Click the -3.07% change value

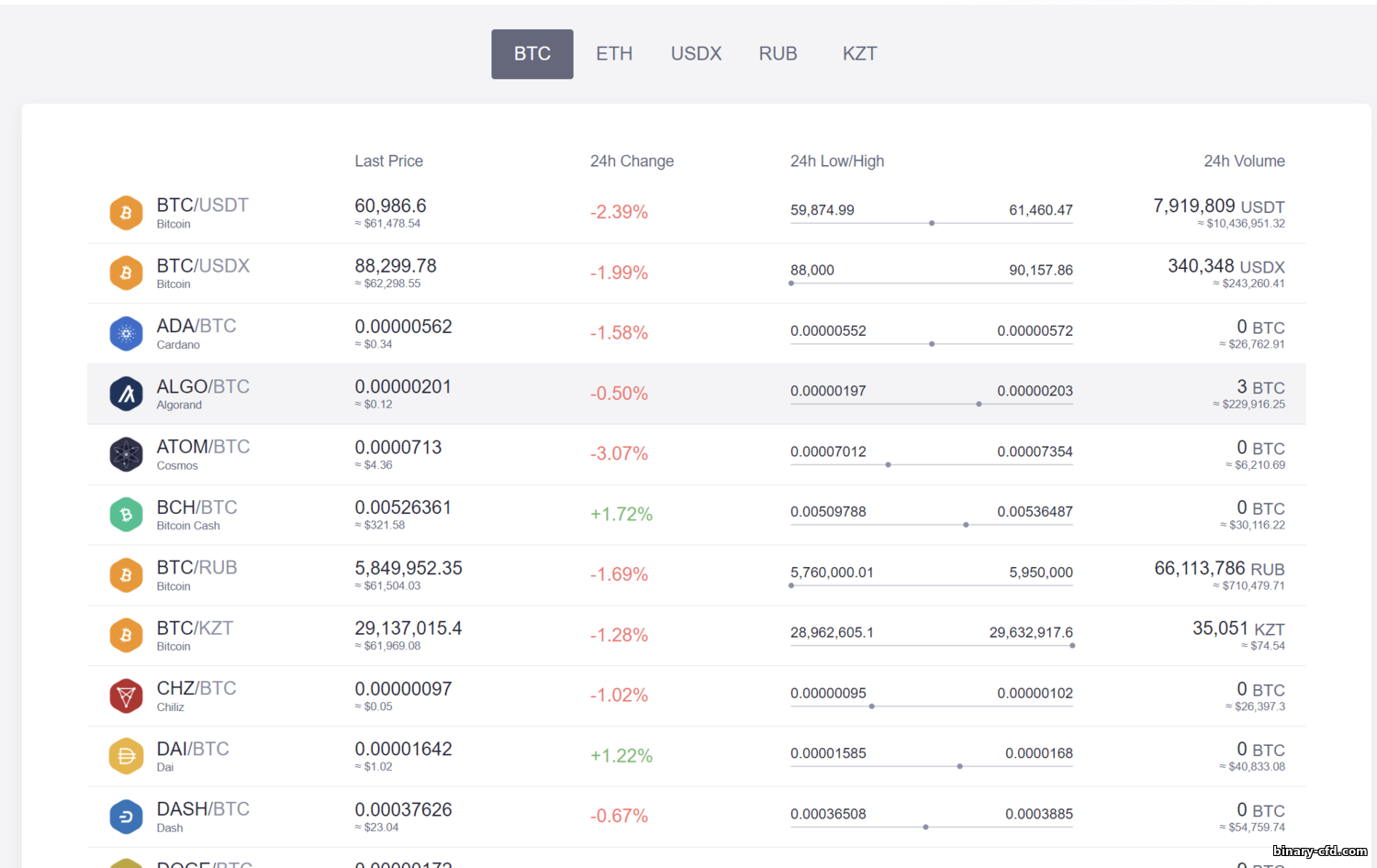pyautogui.click(x=619, y=453)
